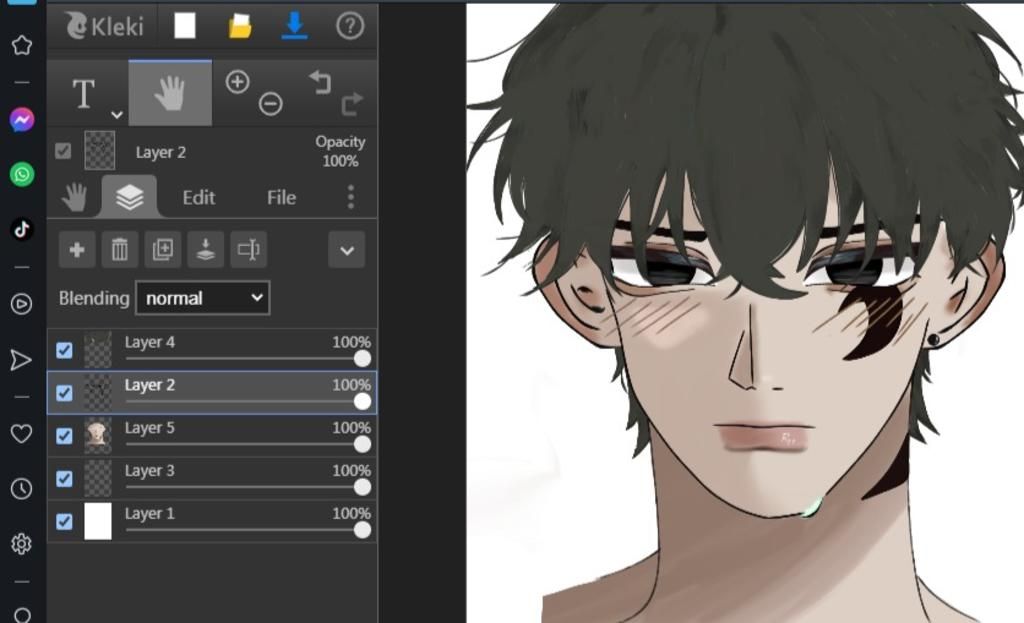
Task: Open the TikTok sidebar icon
Action: (22, 229)
